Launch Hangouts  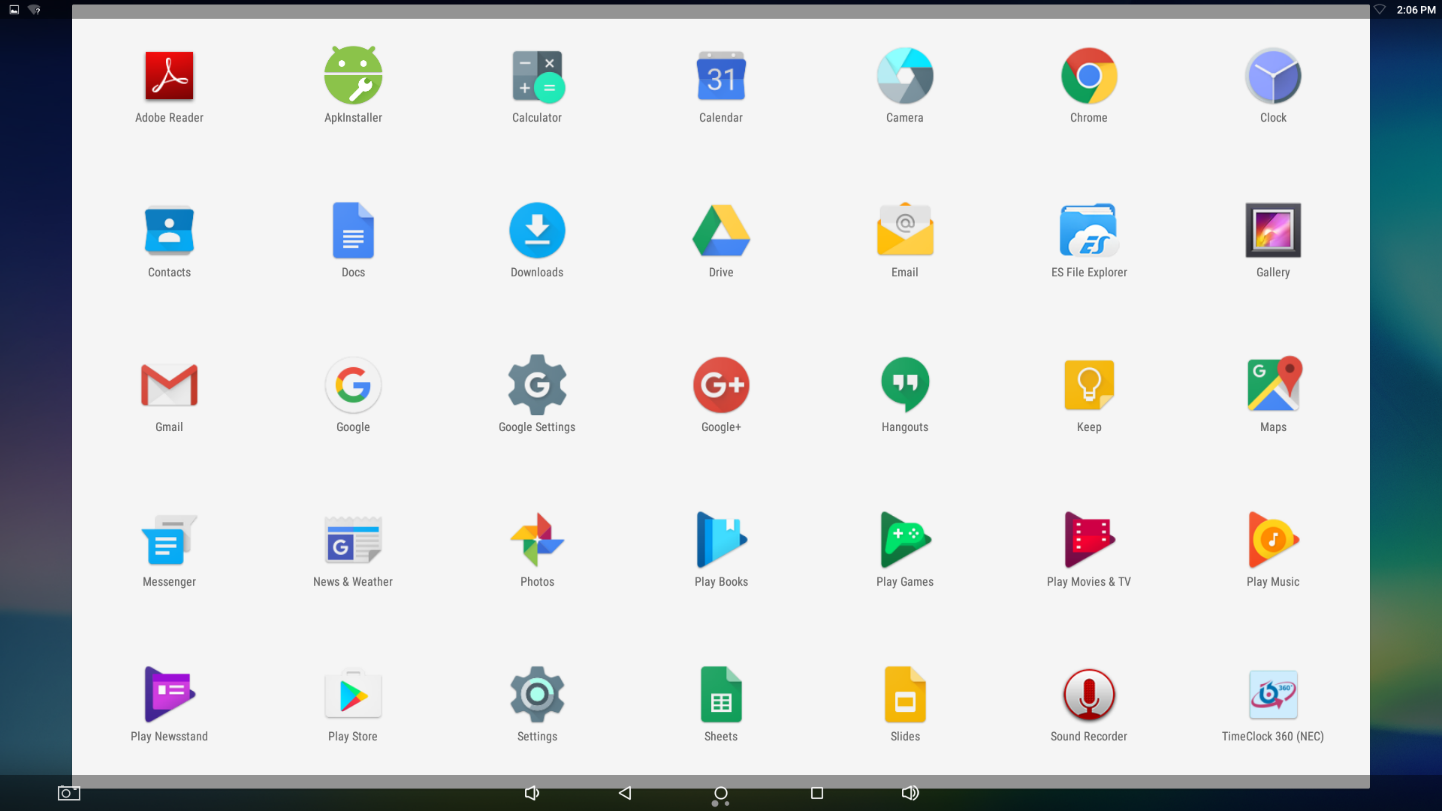pyautogui.click(x=905, y=386)
